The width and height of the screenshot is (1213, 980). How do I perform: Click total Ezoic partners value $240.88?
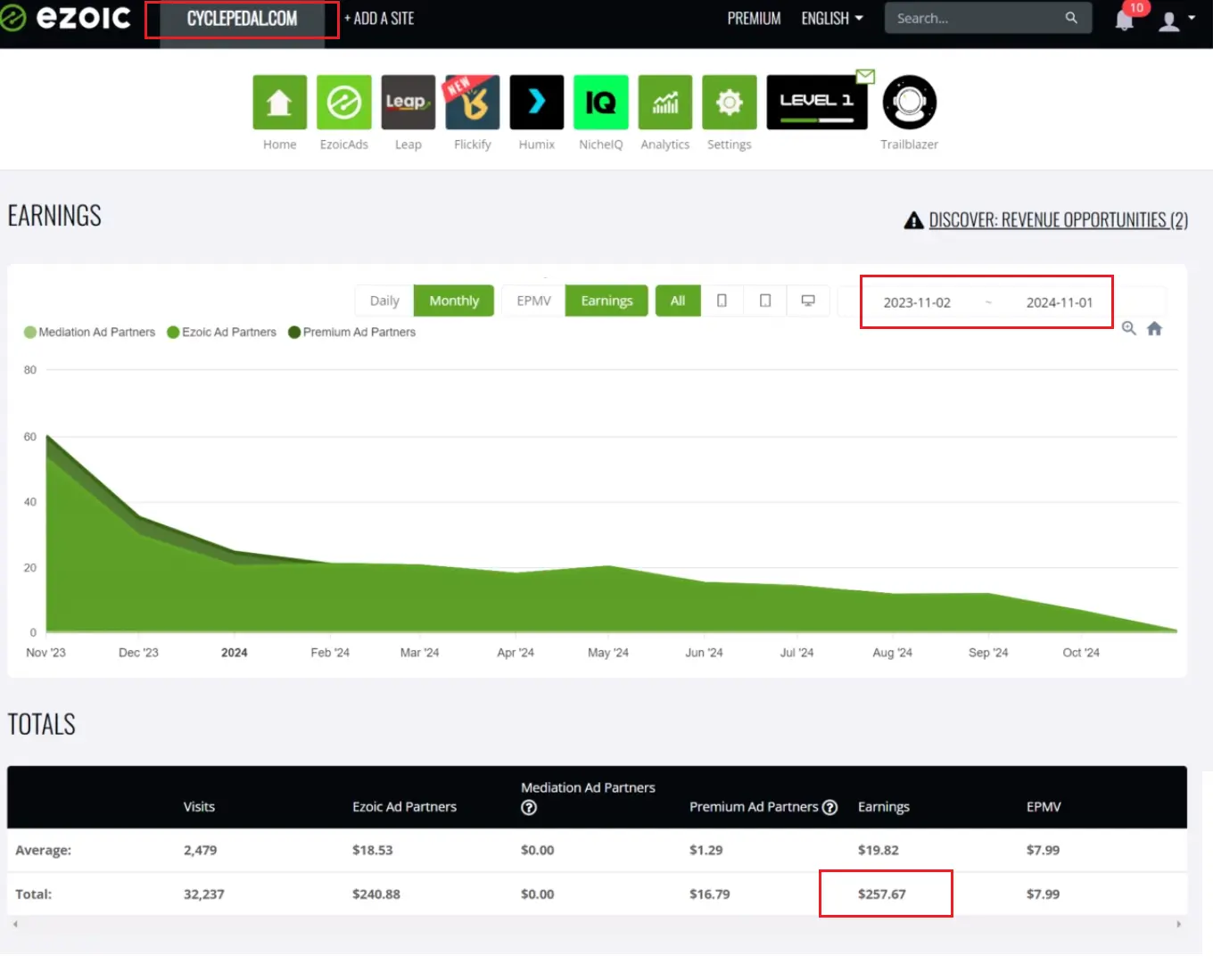[375, 894]
